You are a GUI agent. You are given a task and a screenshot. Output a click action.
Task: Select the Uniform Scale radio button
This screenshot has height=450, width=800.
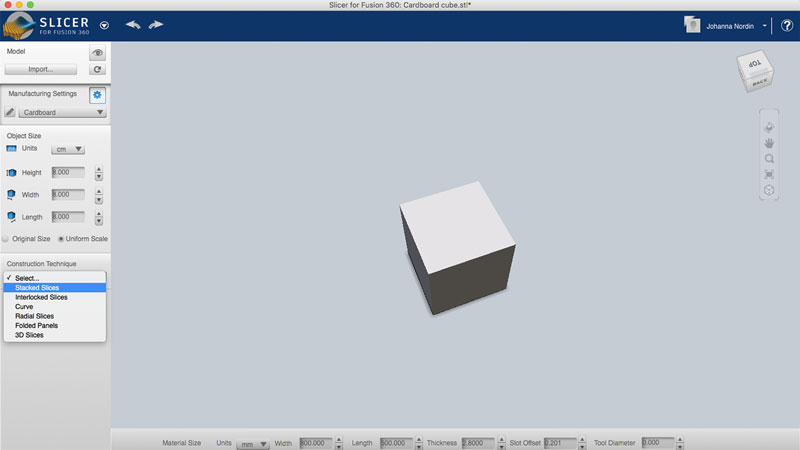click(x=61, y=239)
